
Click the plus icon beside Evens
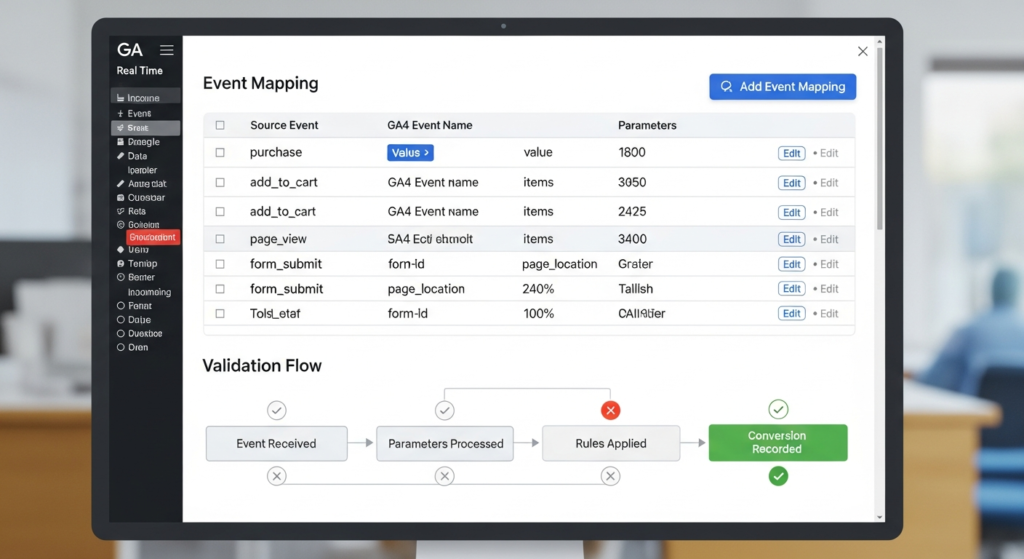pyautogui.click(x=120, y=114)
